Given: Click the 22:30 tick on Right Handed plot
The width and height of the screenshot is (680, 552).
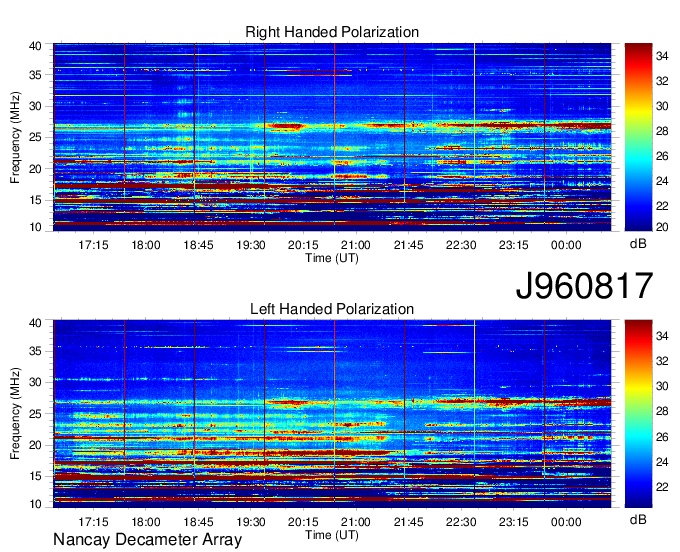Looking at the screenshot, I should click(461, 245).
